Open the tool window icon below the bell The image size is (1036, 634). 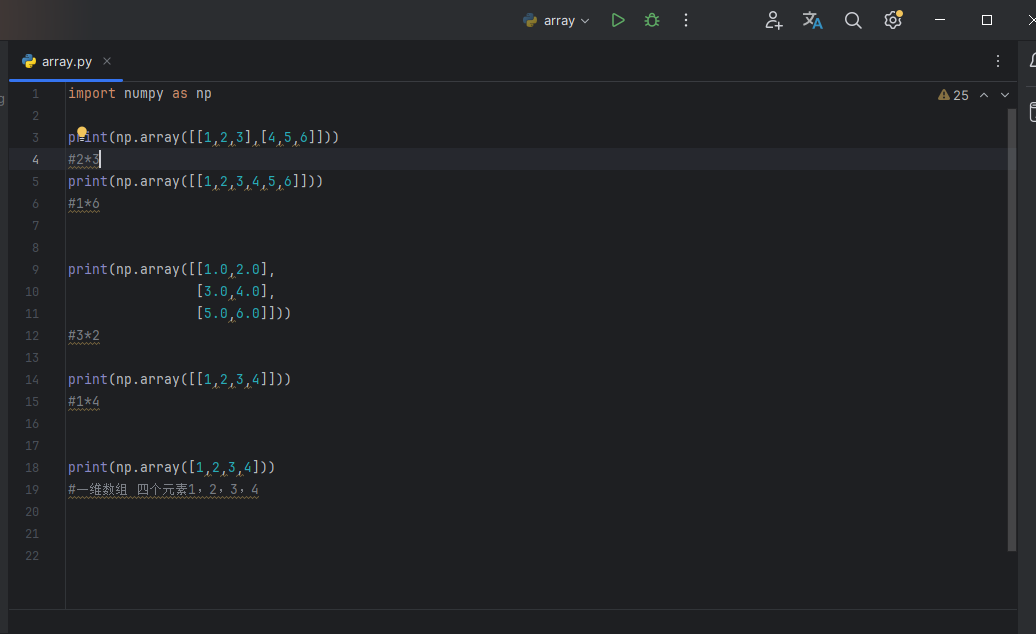(x=1032, y=112)
